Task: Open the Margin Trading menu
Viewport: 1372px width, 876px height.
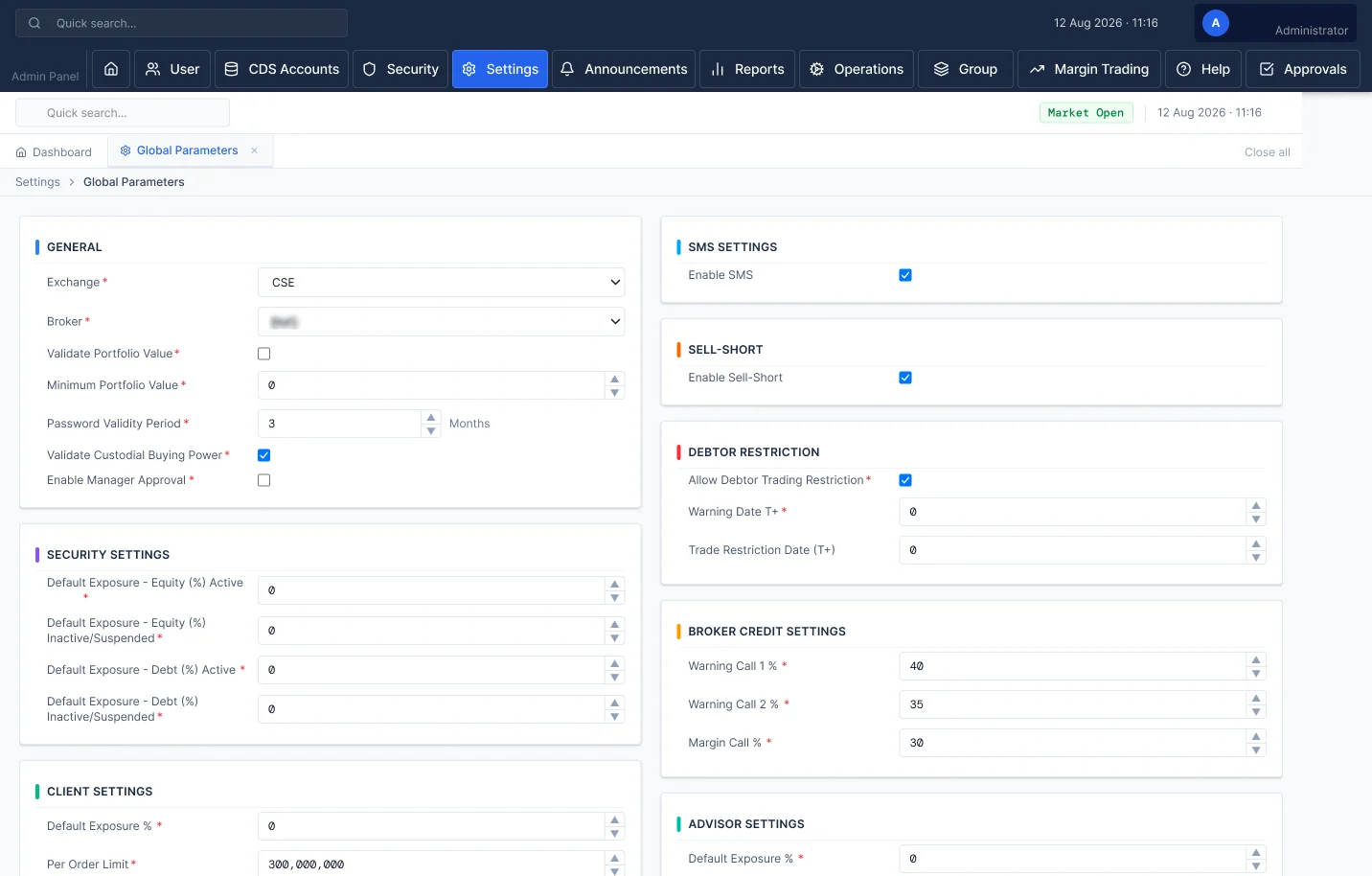Action: point(1089,69)
